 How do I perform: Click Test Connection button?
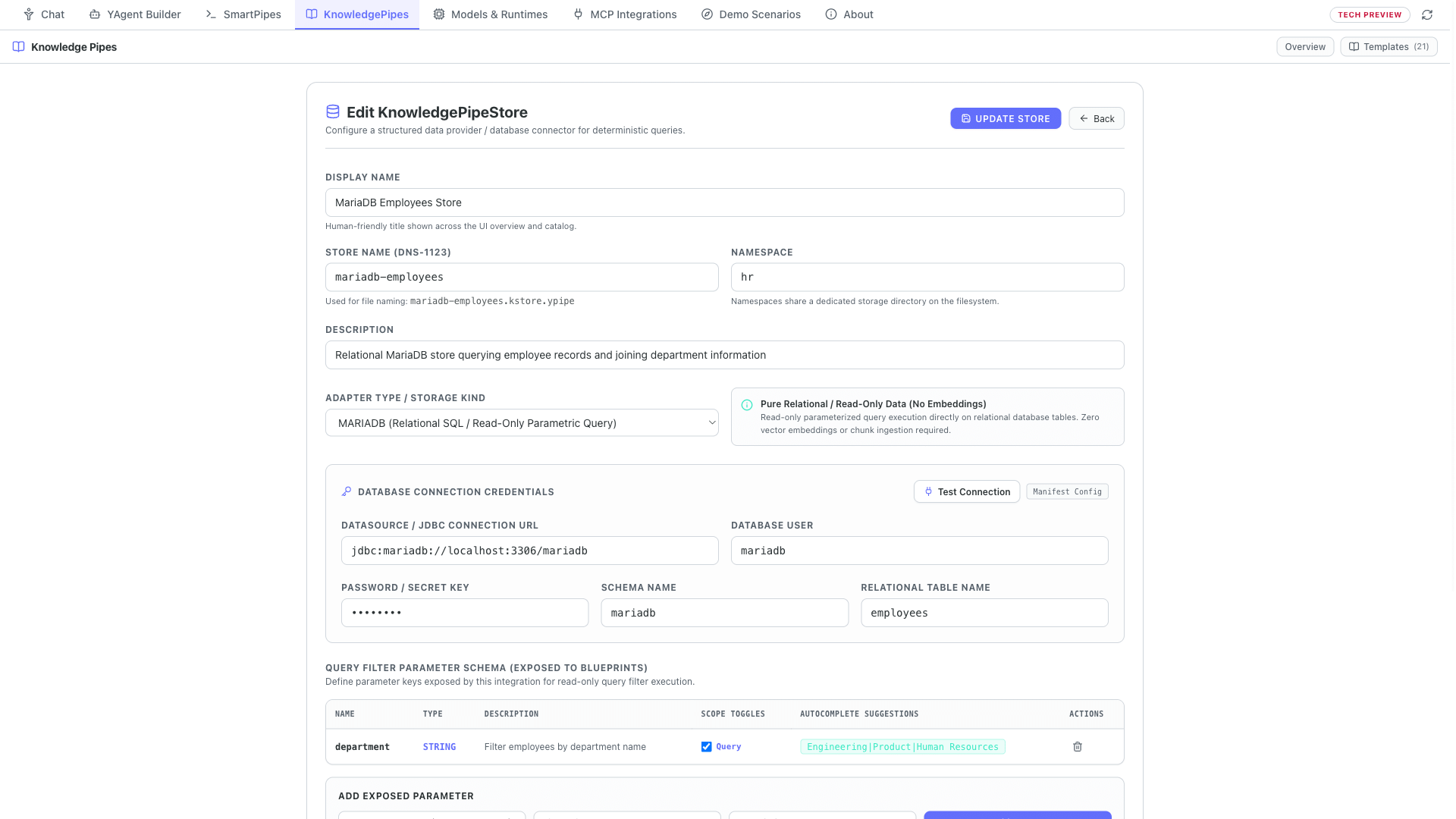967,491
